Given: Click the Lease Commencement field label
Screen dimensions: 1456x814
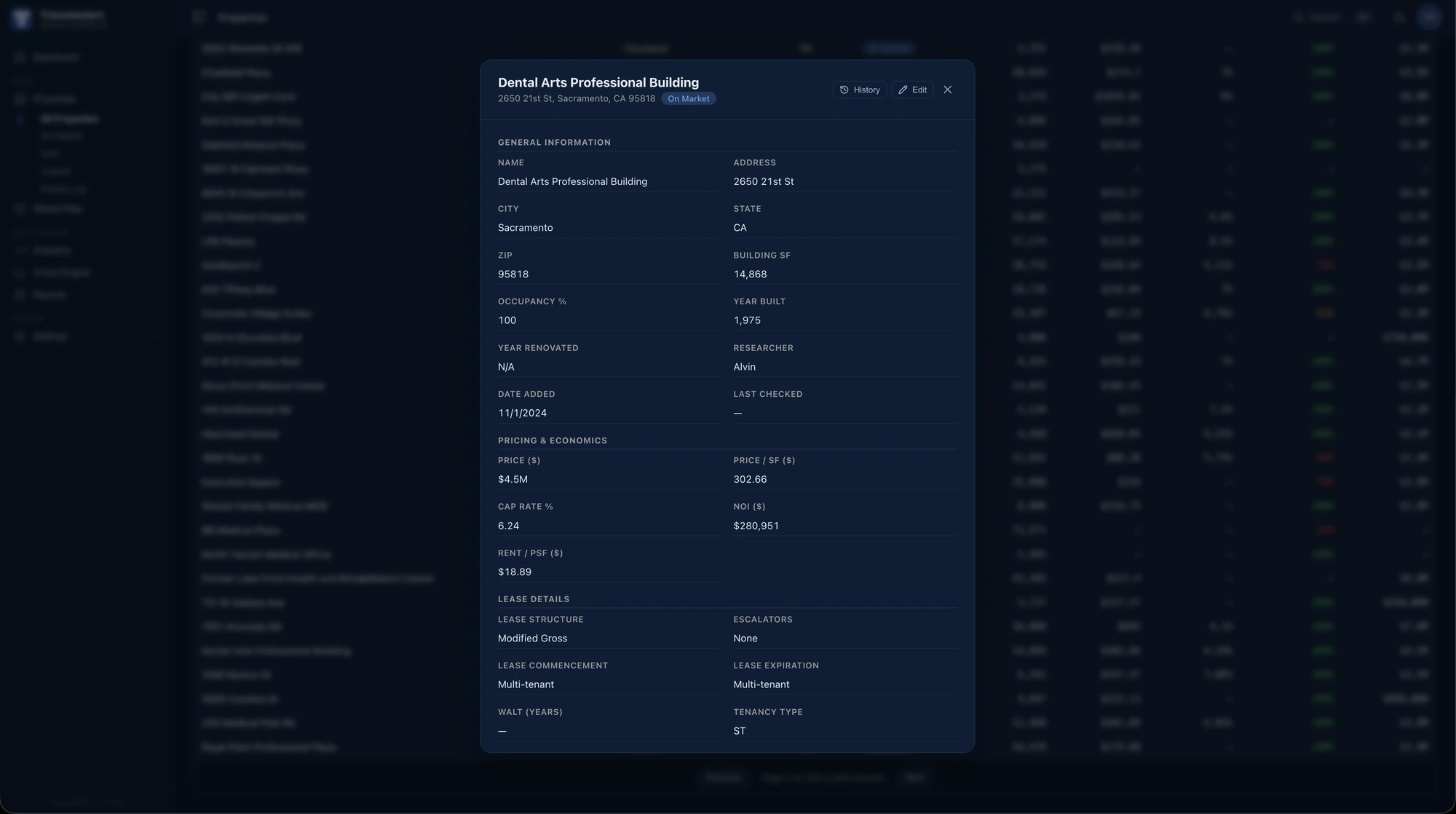Looking at the screenshot, I should pos(553,665).
